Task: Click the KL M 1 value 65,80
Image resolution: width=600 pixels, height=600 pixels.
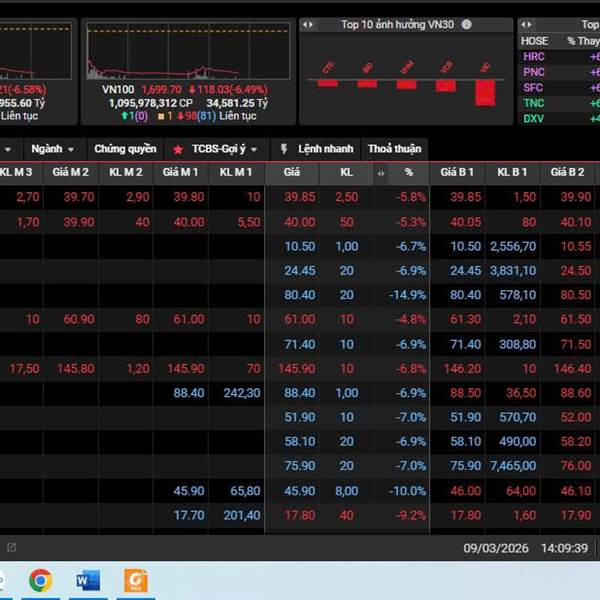Action: pos(245,491)
